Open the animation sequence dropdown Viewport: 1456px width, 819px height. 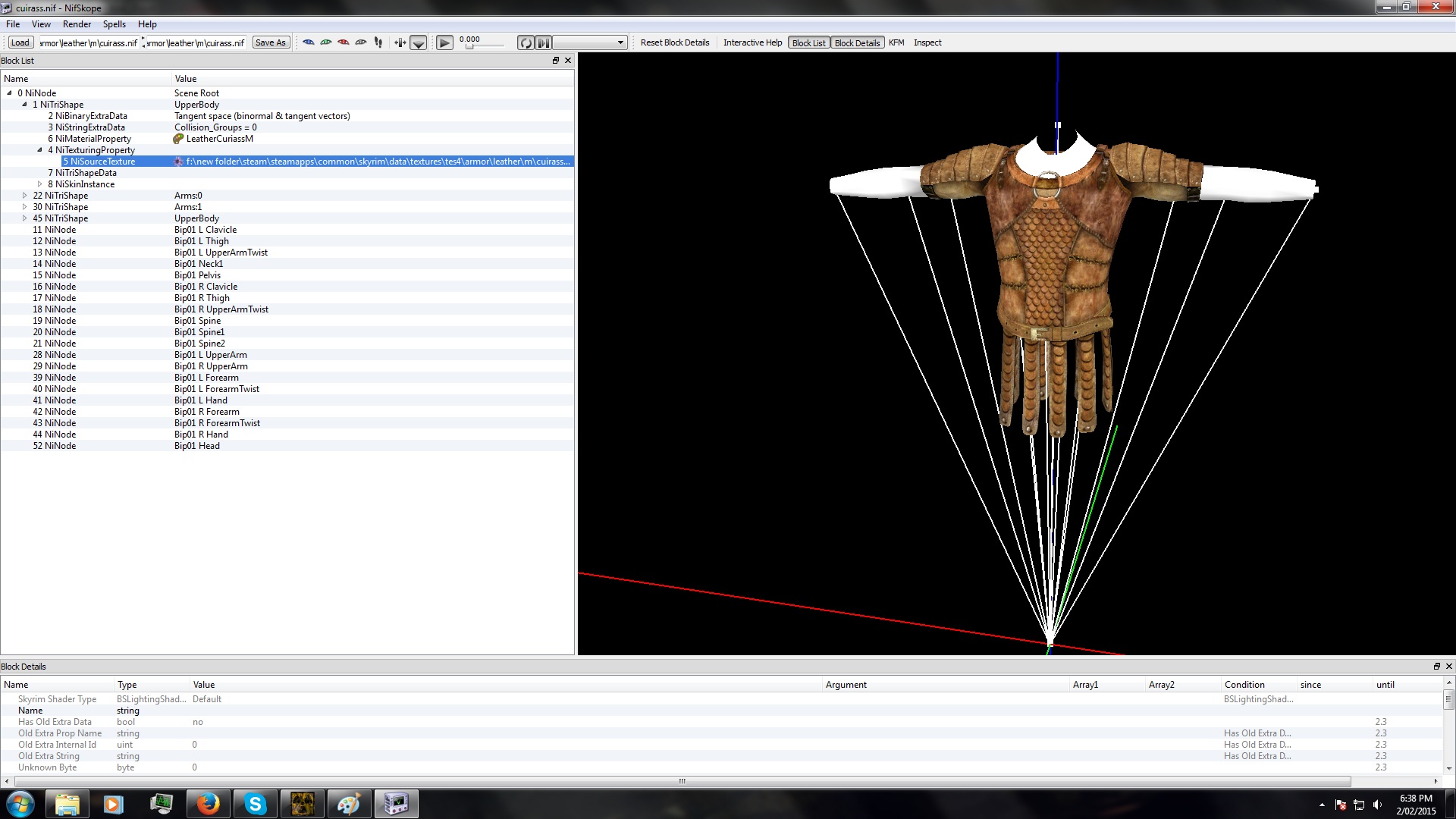[x=590, y=42]
